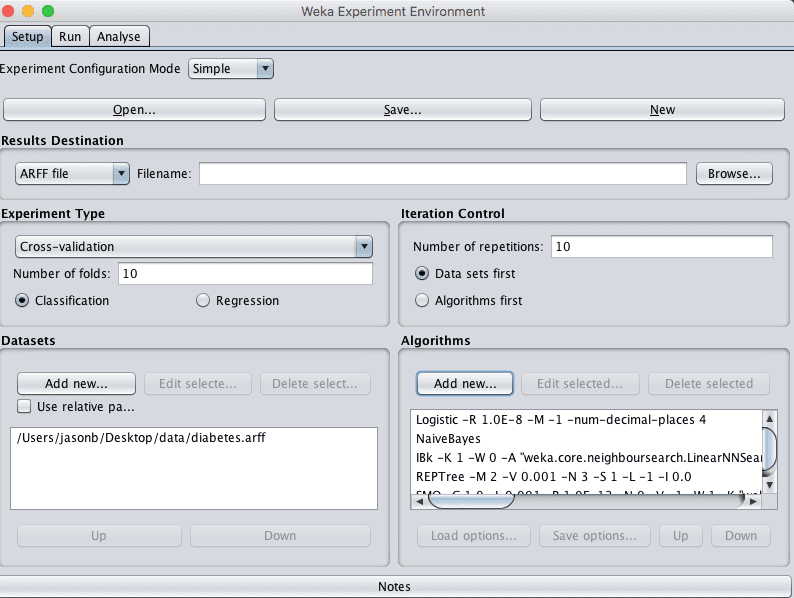Open the Run tab
The width and height of the screenshot is (794, 598).
click(x=70, y=36)
